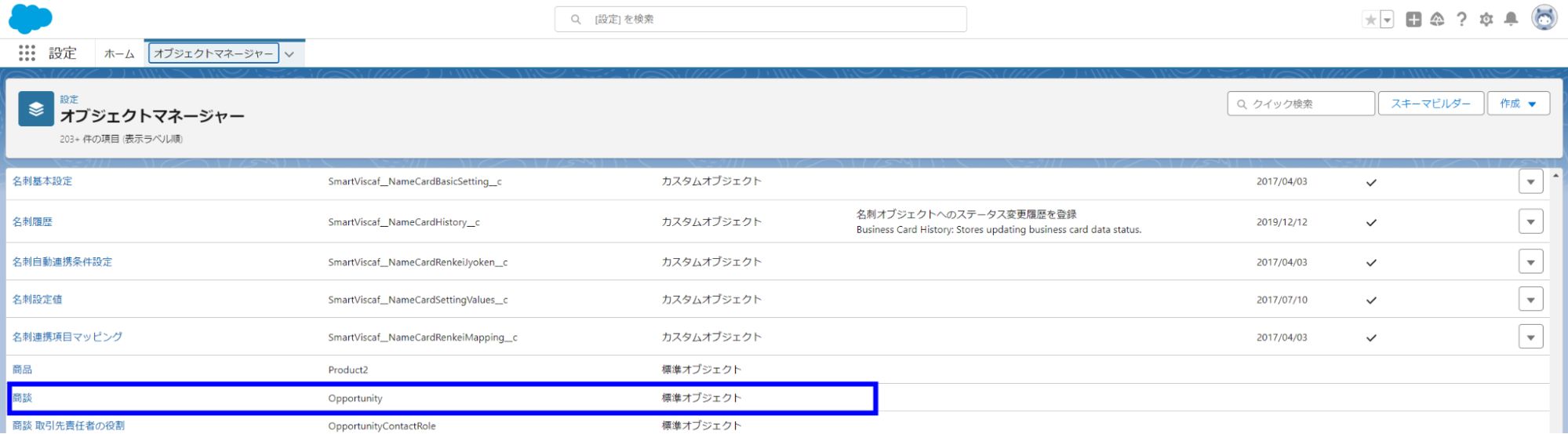Open the help question mark icon
Viewport: 1568px width, 434px height.
pos(1461,20)
